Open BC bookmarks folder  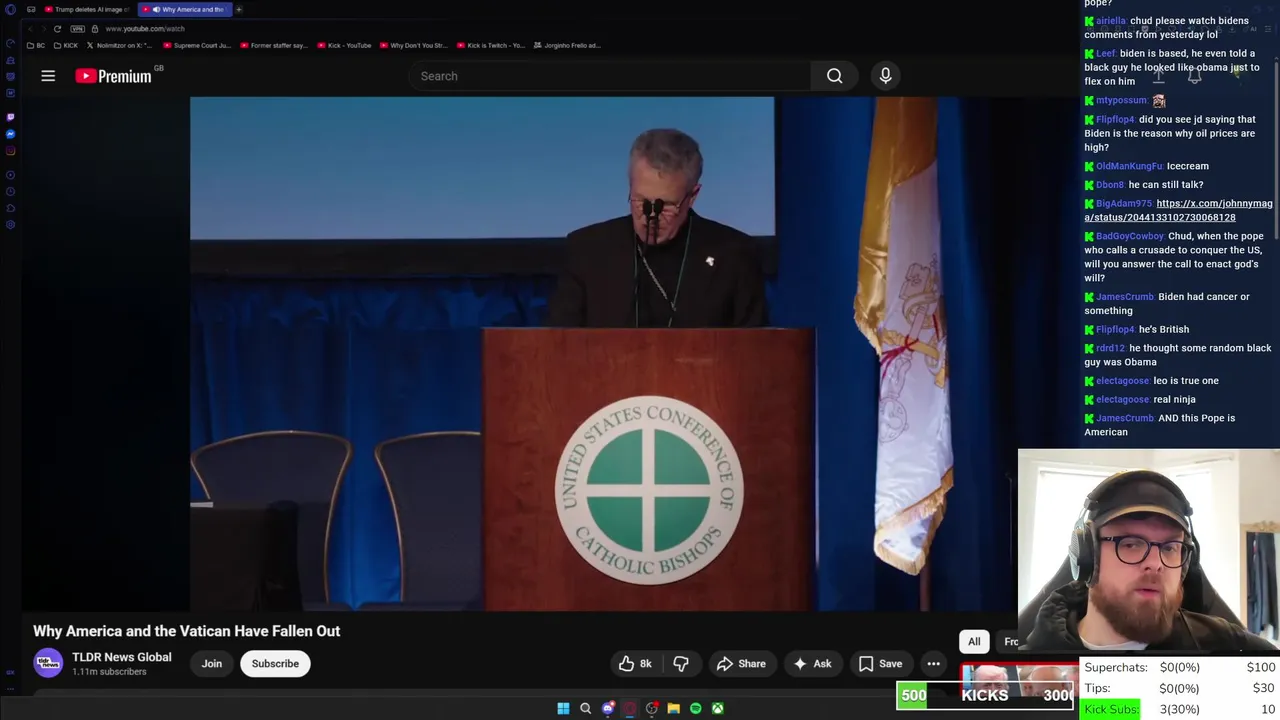pos(36,46)
